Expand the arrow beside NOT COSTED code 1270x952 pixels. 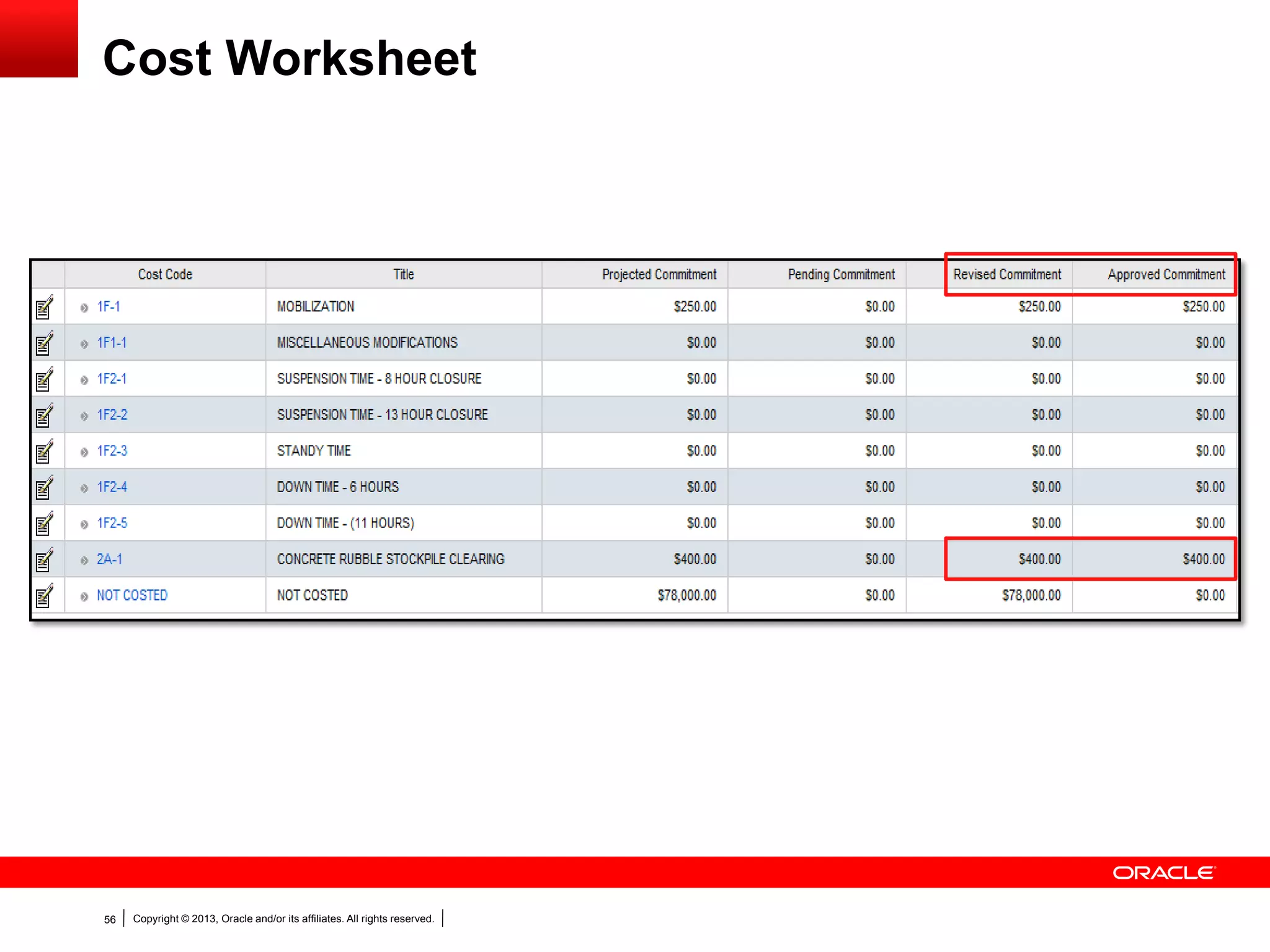[84, 596]
